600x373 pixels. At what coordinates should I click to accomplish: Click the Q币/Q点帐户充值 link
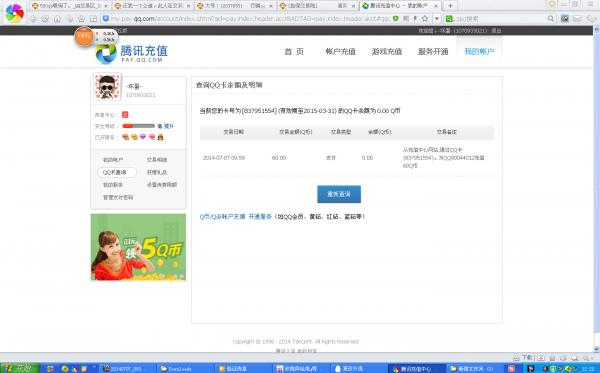[222, 217]
